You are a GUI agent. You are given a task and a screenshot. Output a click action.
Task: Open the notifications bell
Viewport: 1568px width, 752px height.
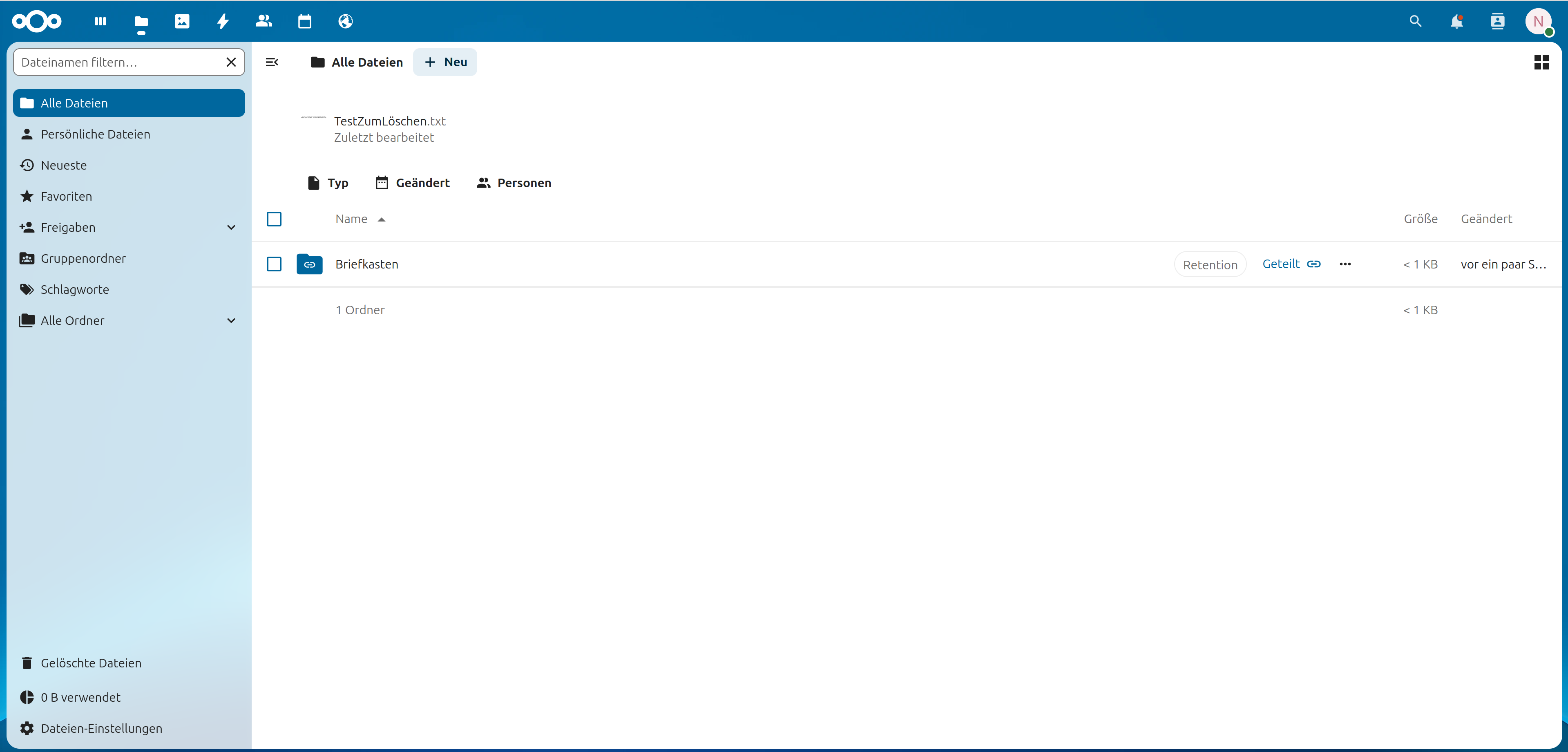[1456, 21]
